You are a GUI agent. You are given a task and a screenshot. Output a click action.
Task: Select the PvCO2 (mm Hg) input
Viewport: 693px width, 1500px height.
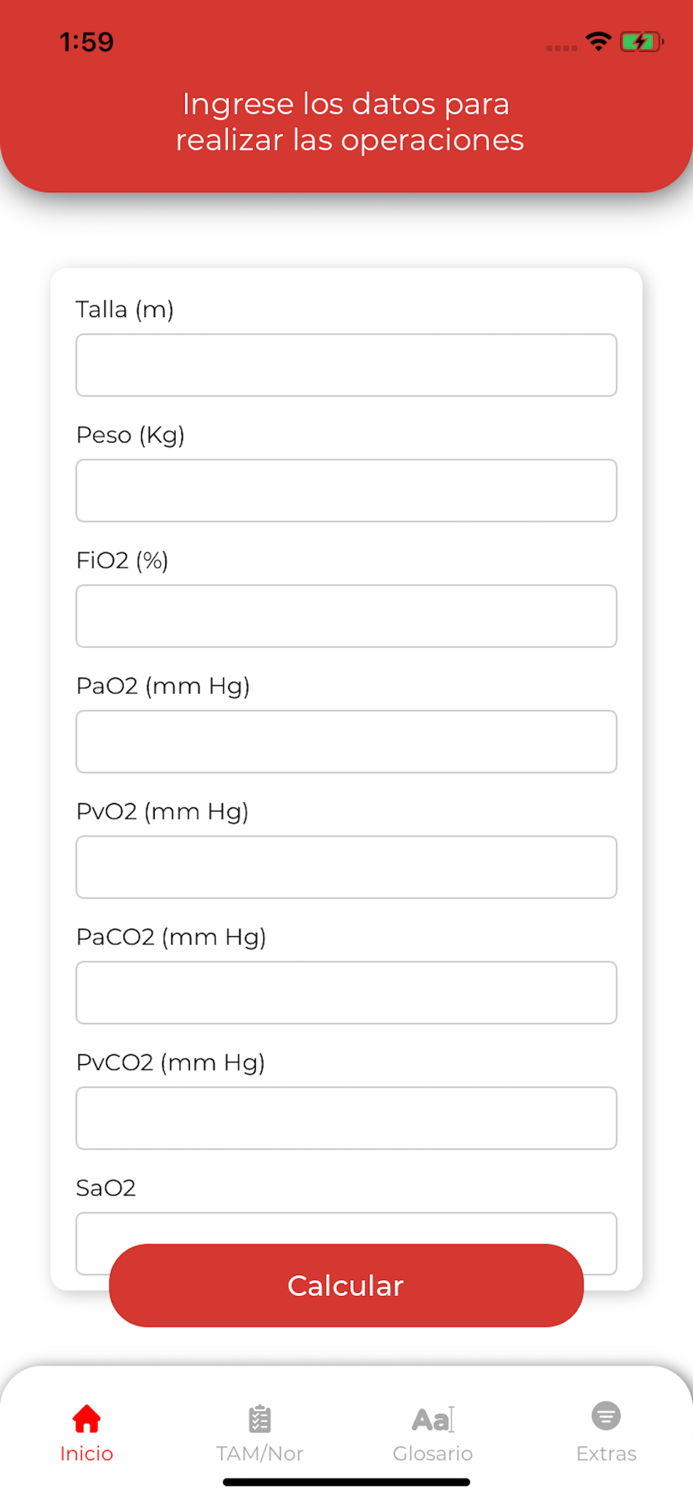[346, 1118]
